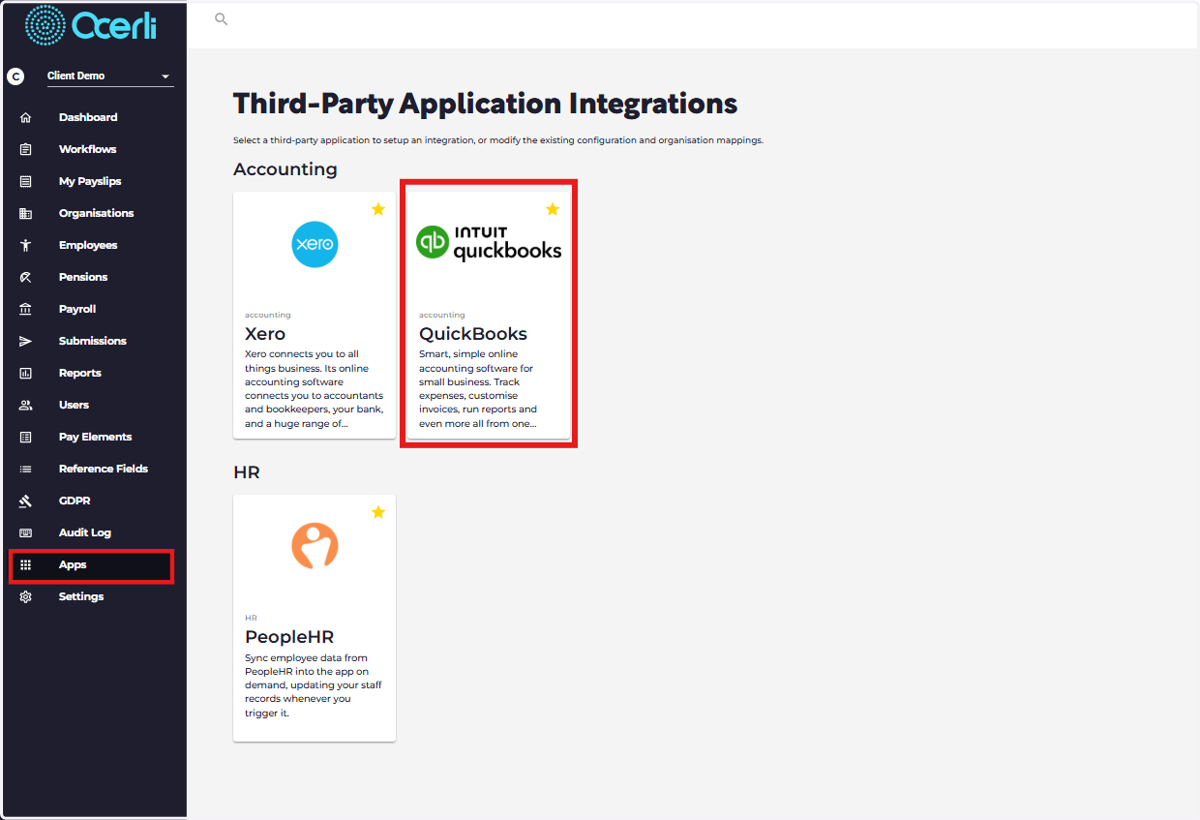Screen dimensions: 1200x820
Task: Click the Submissions send icon
Action: 26,341
